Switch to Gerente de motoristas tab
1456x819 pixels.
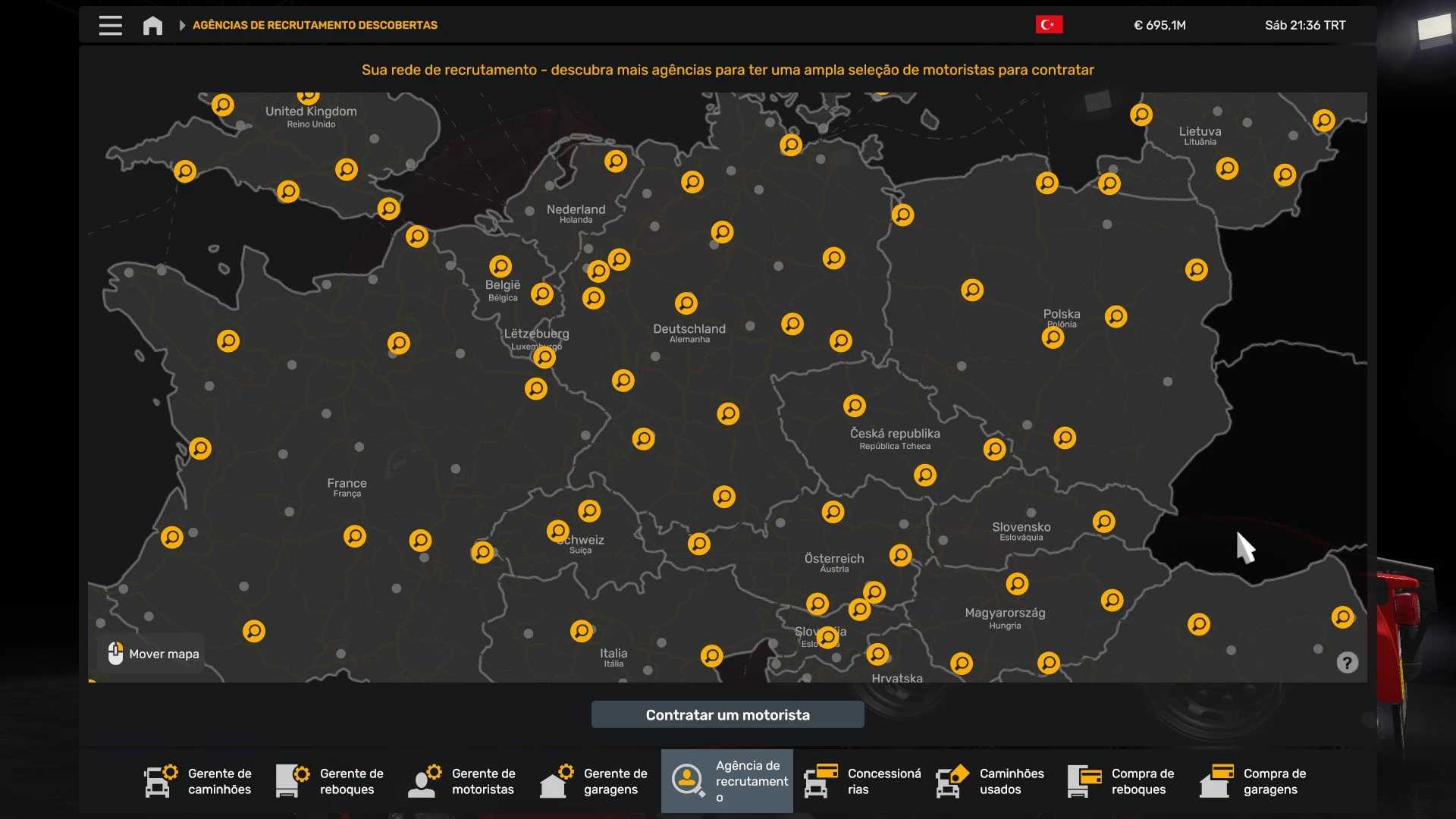coord(463,781)
